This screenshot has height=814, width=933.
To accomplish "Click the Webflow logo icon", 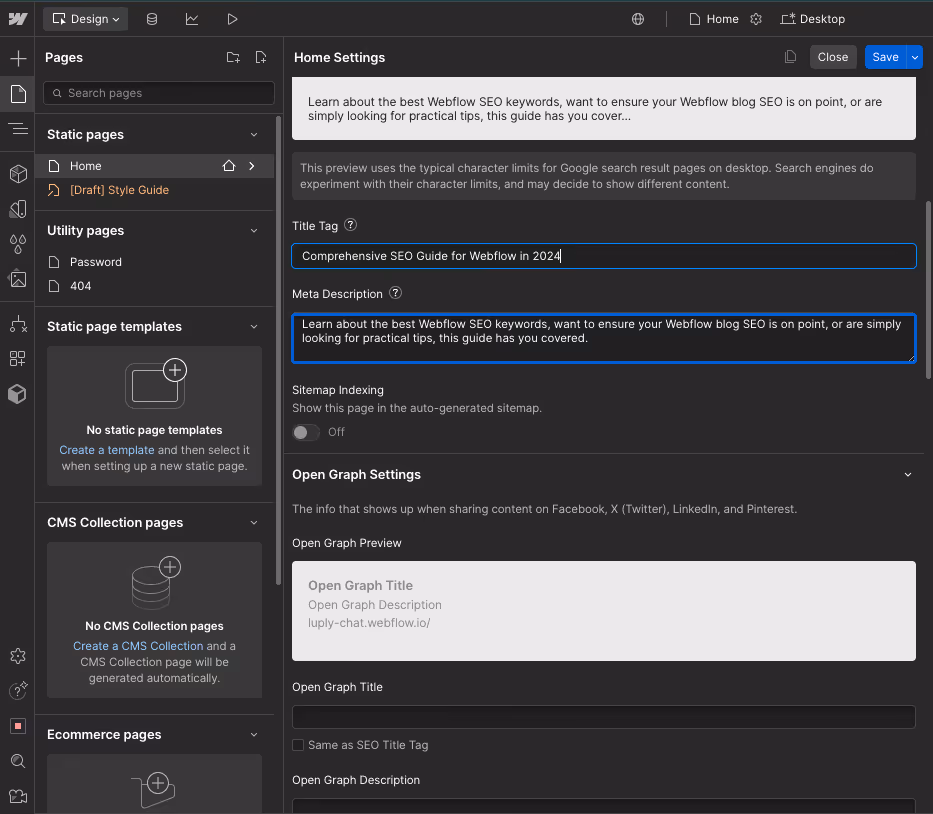I will [18, 19].
